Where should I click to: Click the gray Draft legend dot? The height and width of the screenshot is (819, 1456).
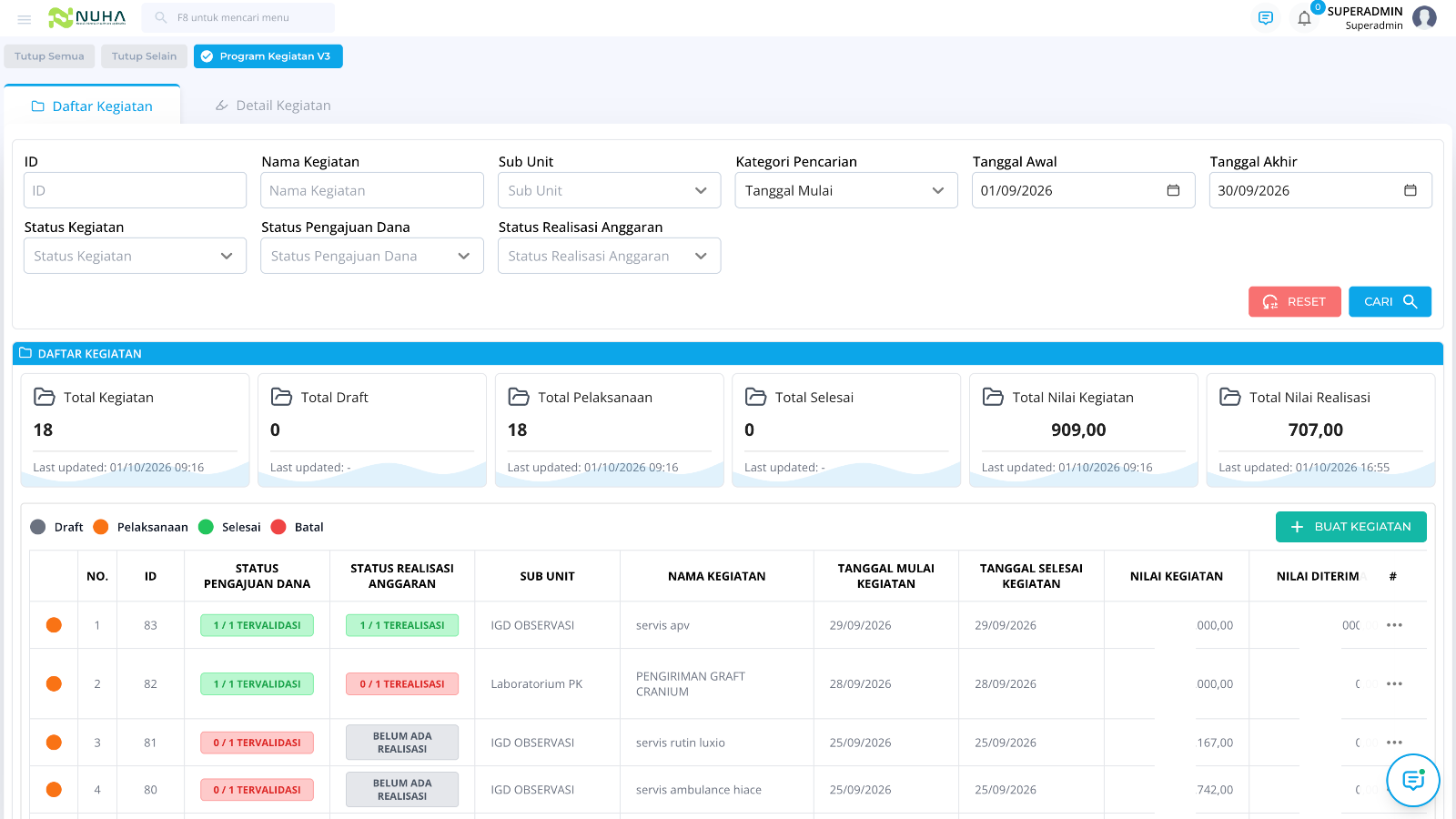(x=37, y=527)
